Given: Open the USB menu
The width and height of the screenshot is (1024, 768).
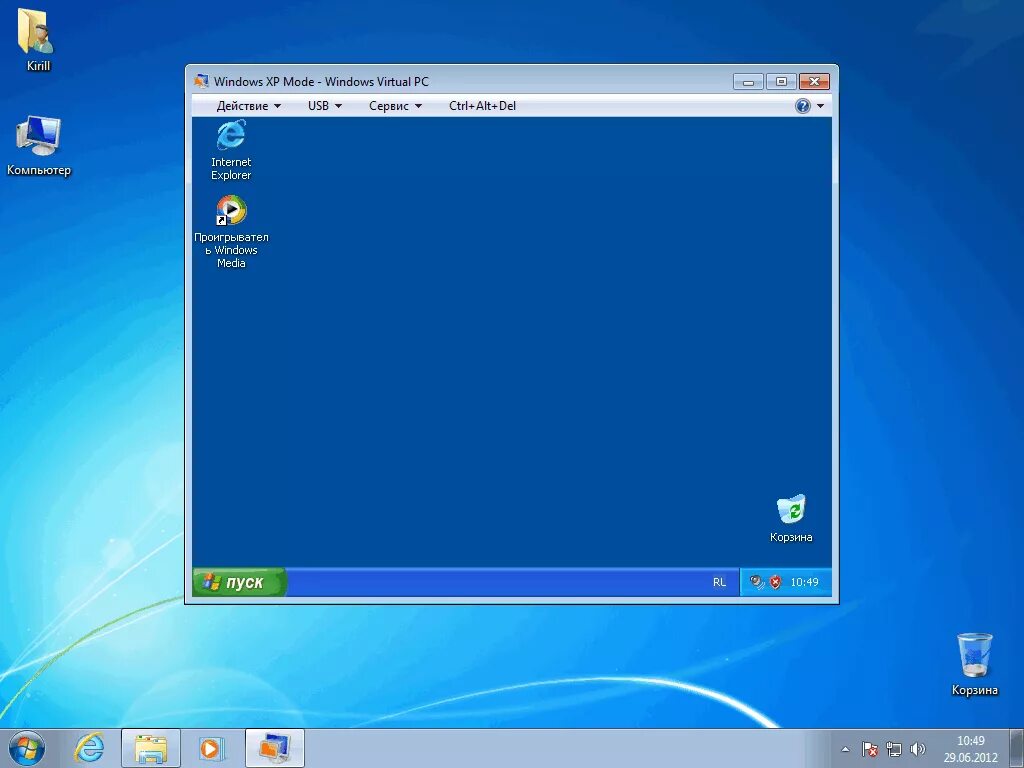Looking at the screenshot, I should click(325, 106).
